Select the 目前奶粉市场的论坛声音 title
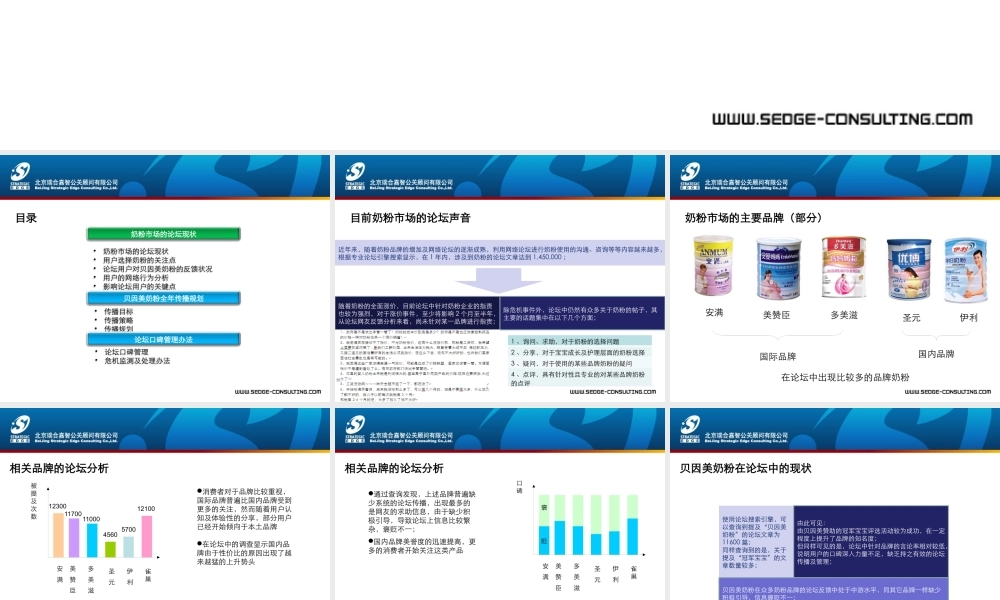 (x=410, y=218)
